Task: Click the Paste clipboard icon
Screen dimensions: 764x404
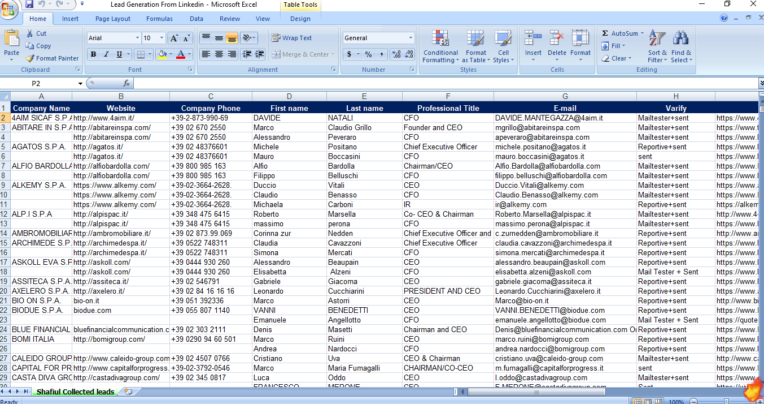Action: click(11, 38)
